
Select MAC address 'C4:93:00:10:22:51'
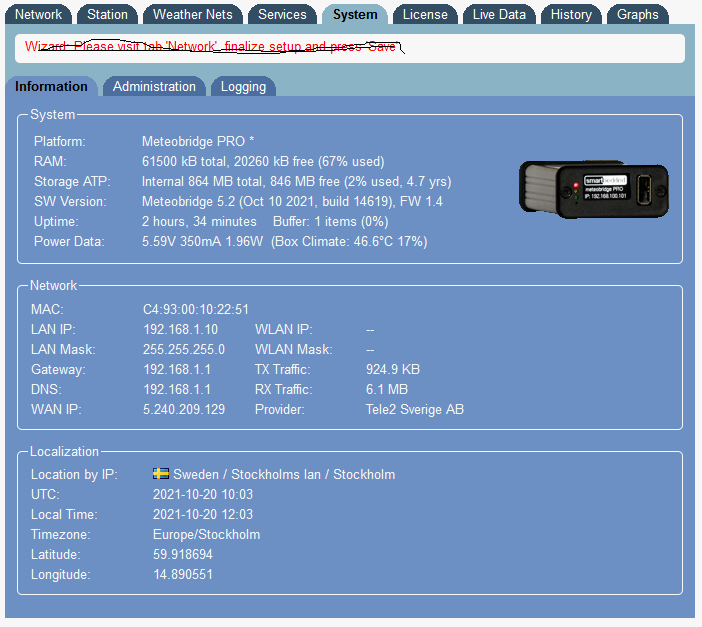point(196,309)
